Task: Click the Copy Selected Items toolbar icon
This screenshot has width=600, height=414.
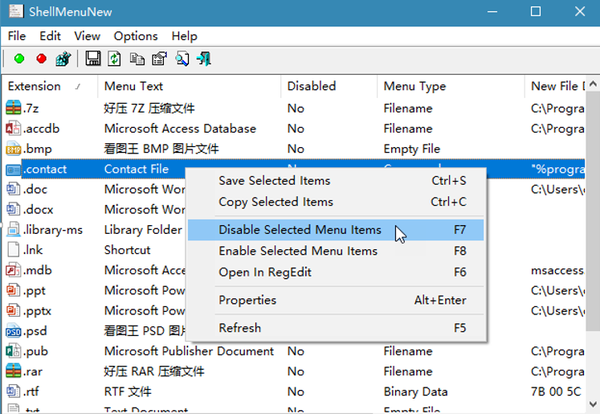Action: tap(137, 59)
